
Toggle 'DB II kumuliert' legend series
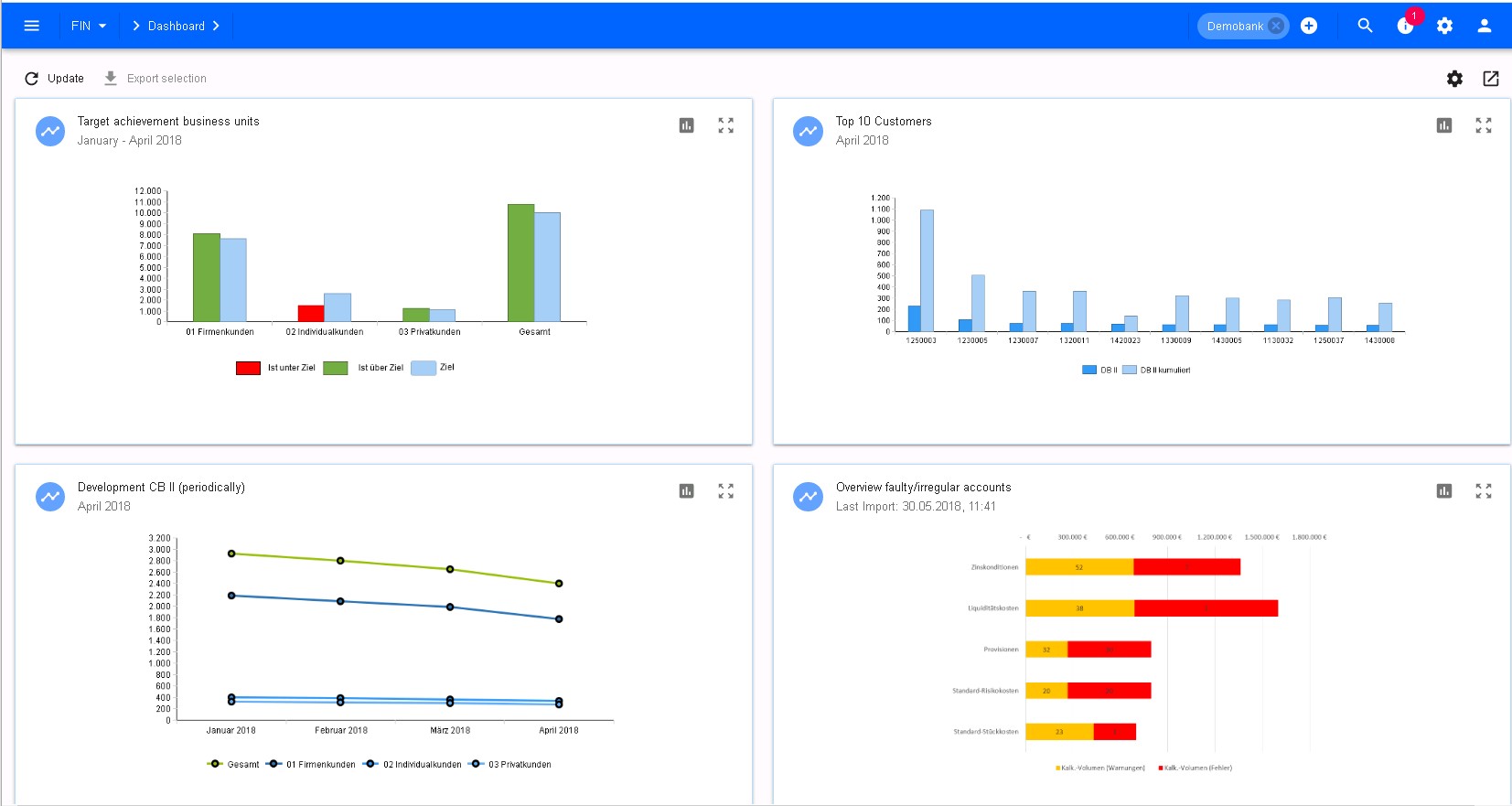tap(1156, 371)
